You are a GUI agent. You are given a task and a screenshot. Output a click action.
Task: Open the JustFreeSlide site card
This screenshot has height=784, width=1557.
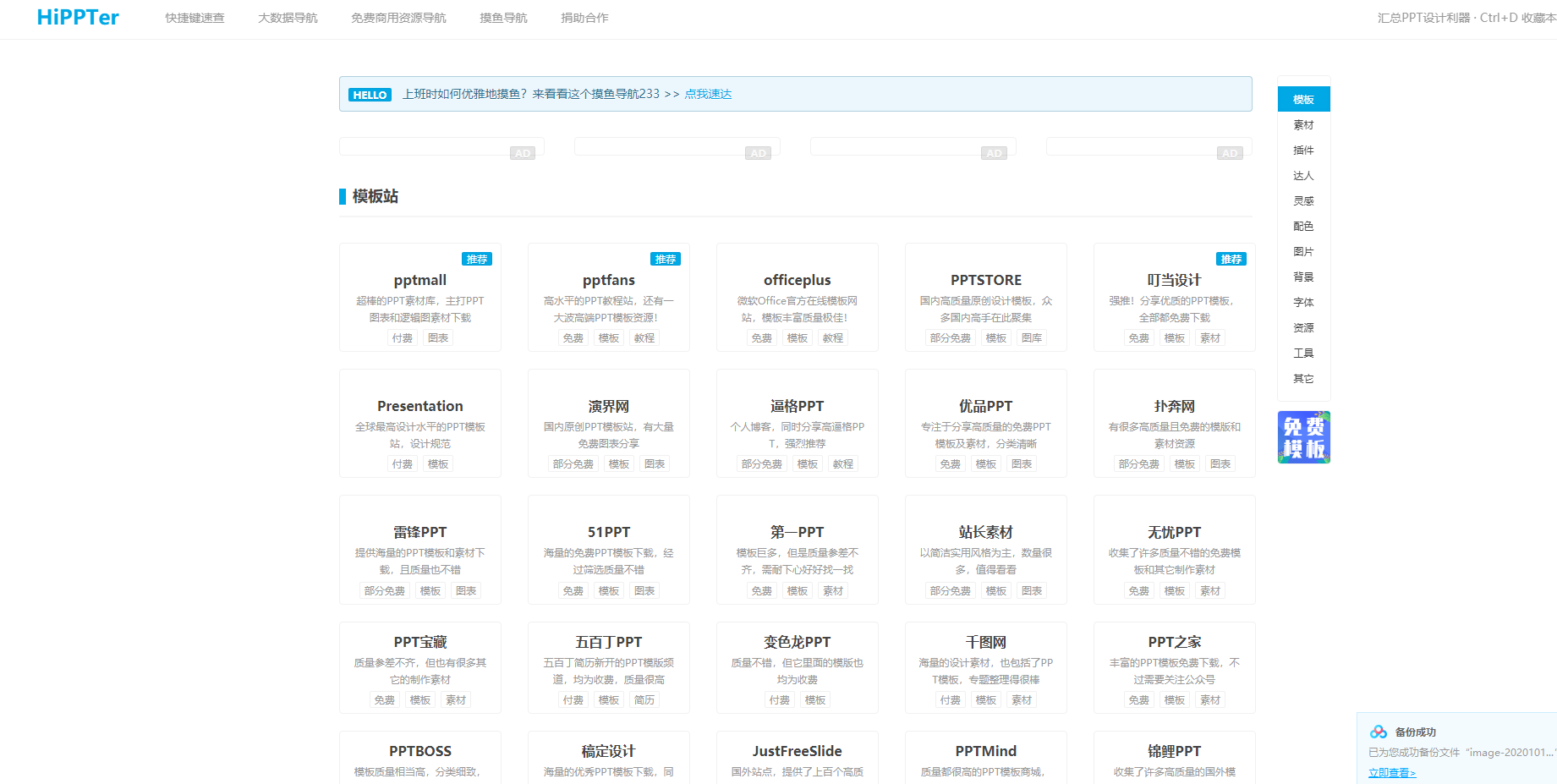798,758
